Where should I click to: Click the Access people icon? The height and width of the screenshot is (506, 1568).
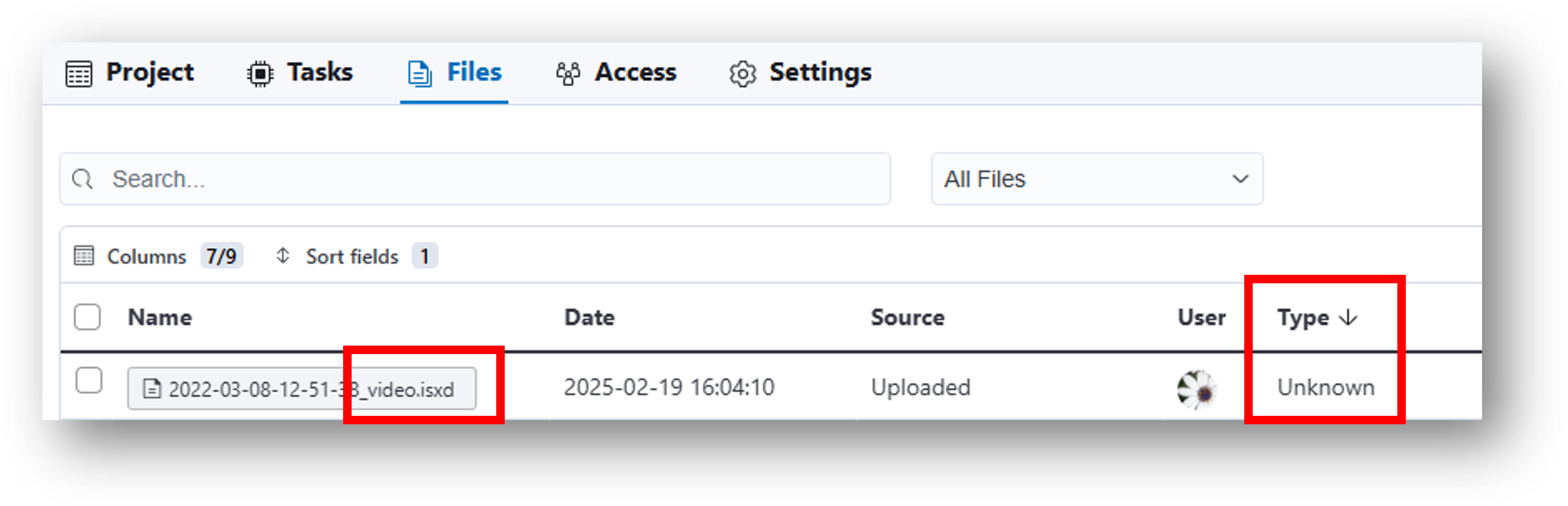click(x=567, y=74)
